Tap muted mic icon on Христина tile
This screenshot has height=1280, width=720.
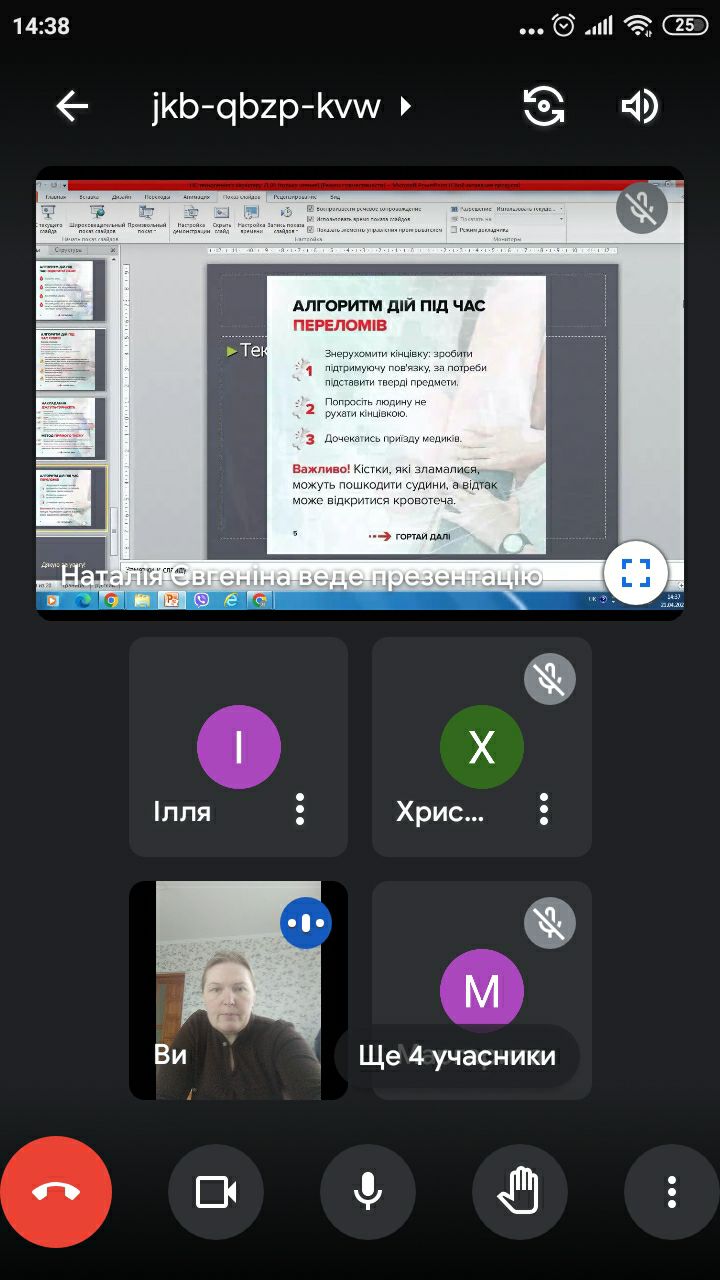(550, 679)
